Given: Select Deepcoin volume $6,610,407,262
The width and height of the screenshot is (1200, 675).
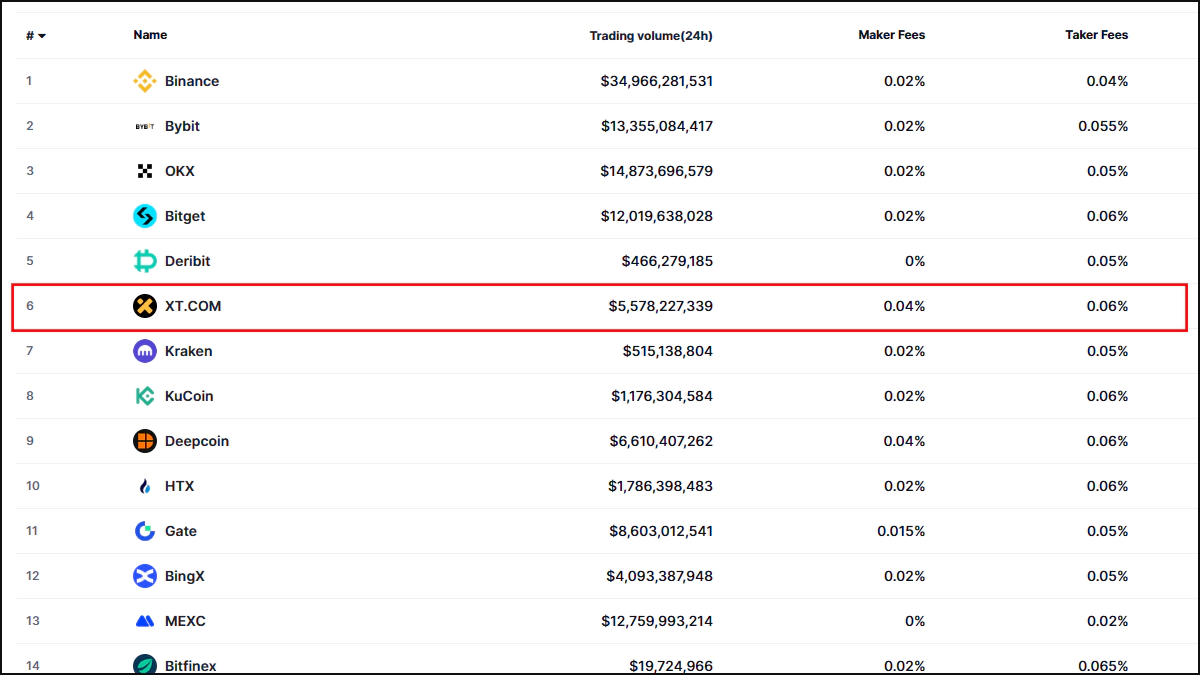Looking at the screenshot, I should pyautogui.click(x=661, y=441).
